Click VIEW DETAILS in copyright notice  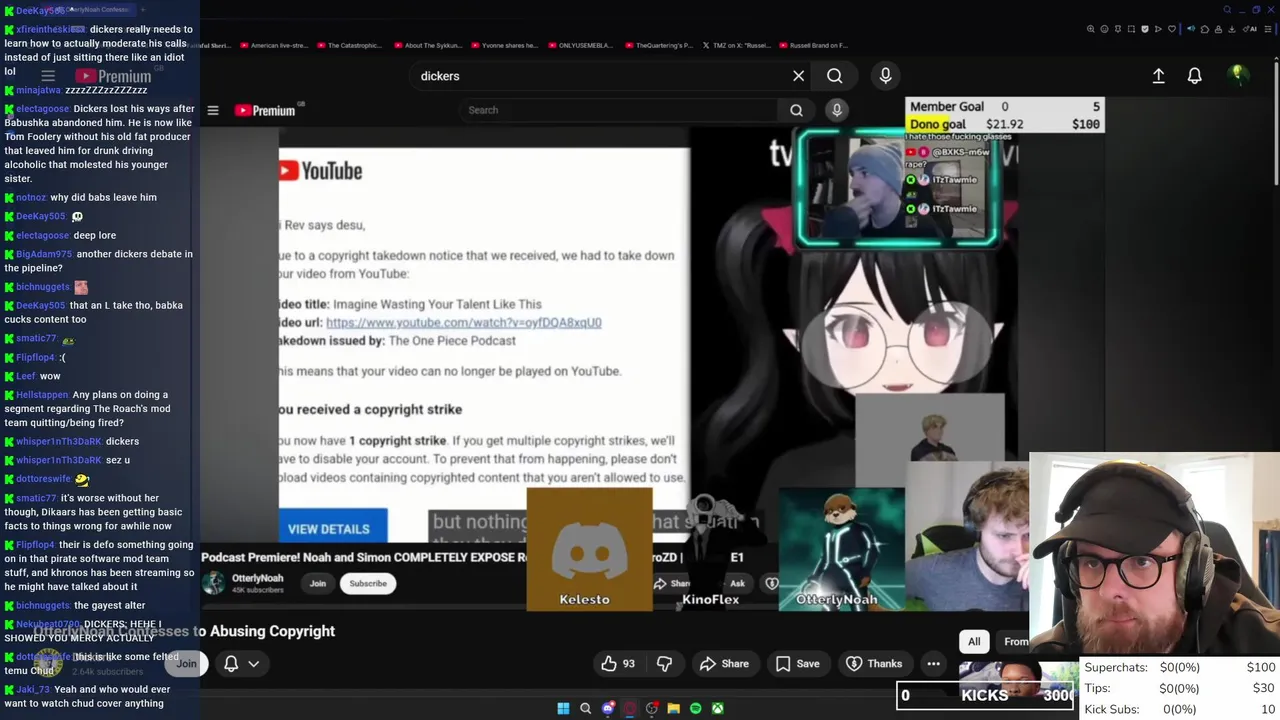pyautogui.click(x=329, y=529)
